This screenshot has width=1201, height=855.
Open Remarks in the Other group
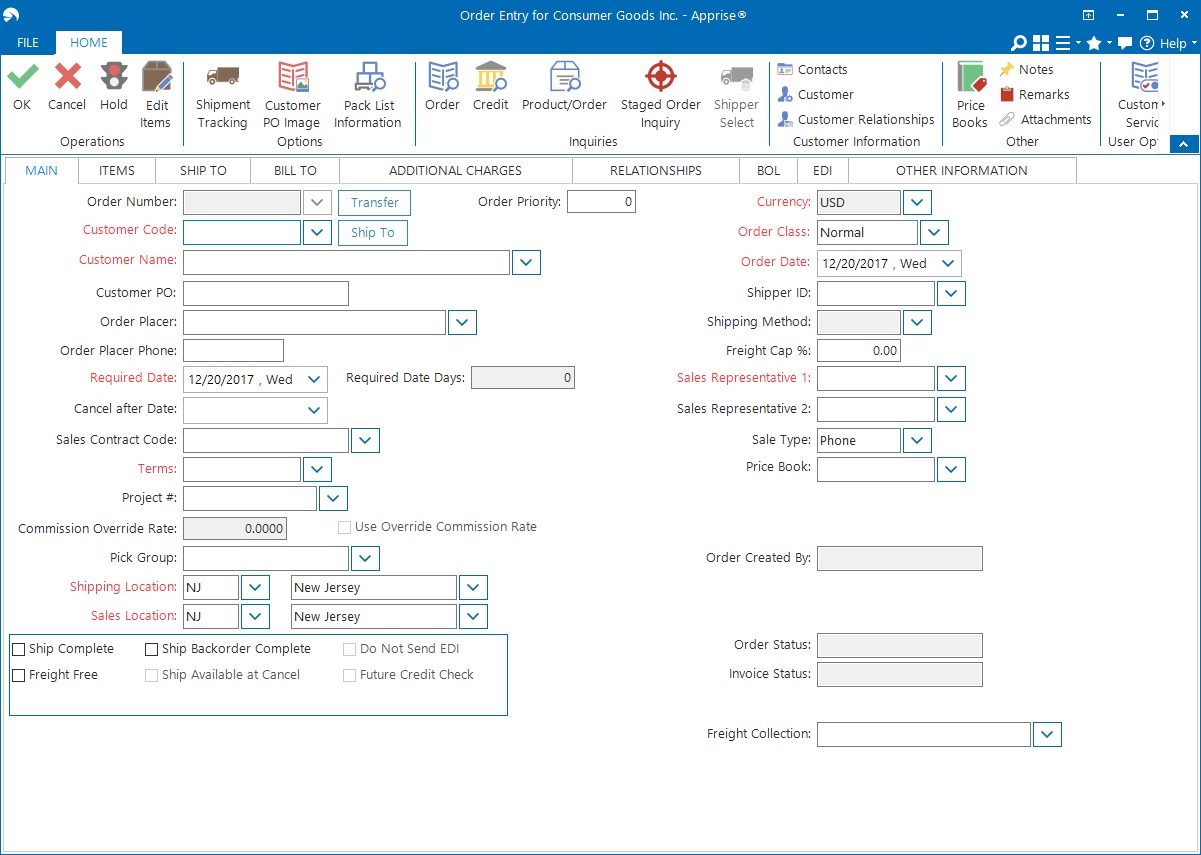click(1034, 95)
